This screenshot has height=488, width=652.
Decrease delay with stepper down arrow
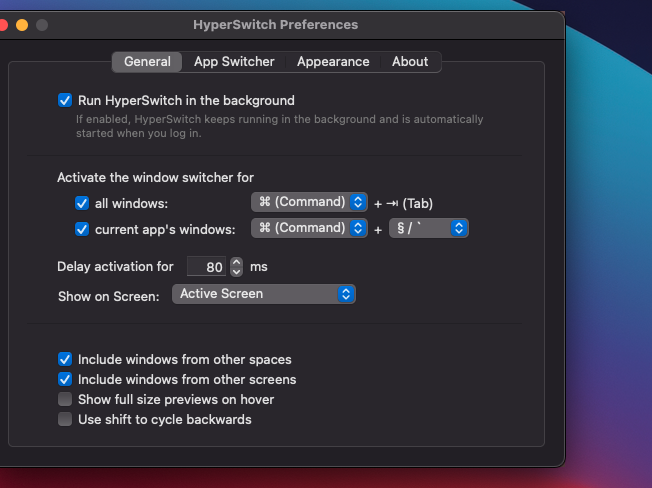[x=237, y=271]
